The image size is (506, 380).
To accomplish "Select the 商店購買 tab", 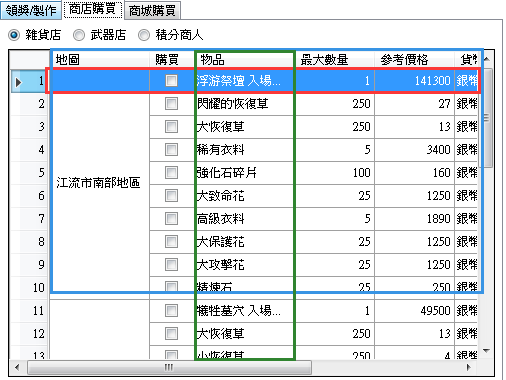I will tap(92, 9).
